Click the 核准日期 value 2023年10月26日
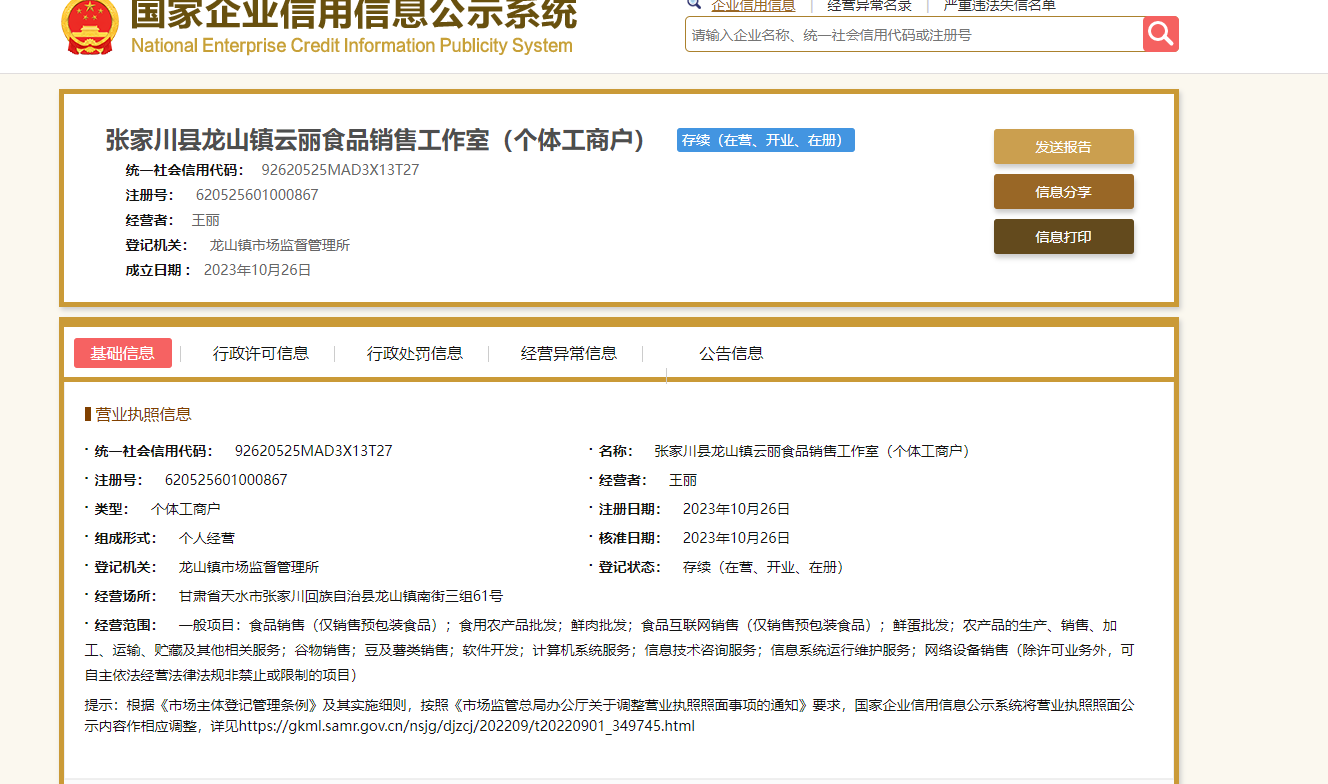This screenshot has height=784, width=1328. coord(736,538)
